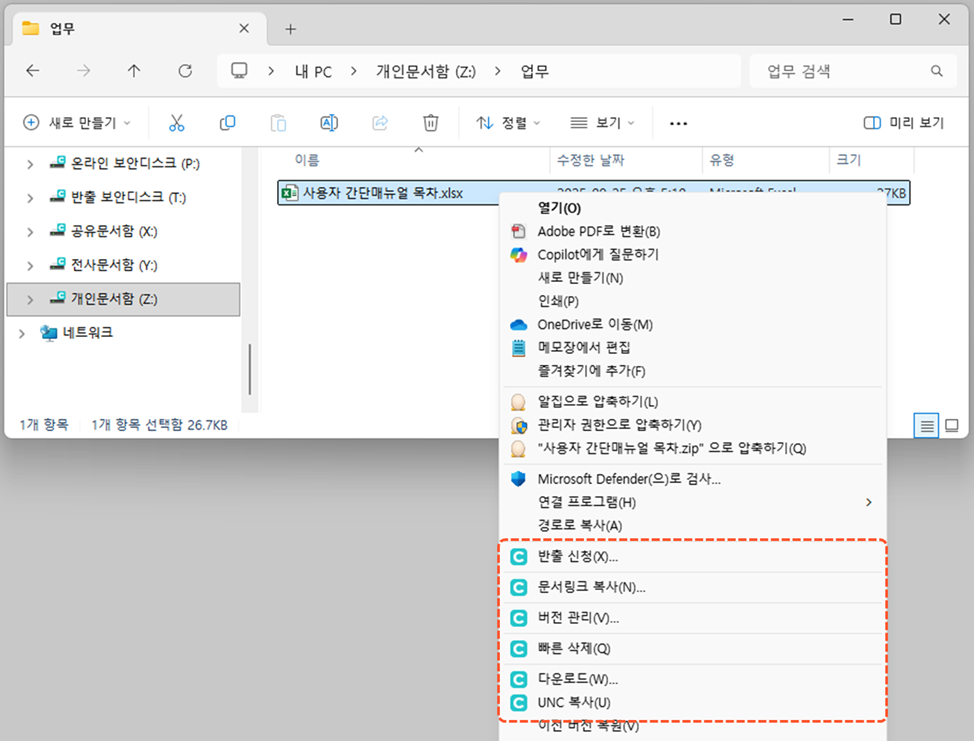Click the Up arrow navigation icon
Viewport: 974px width, 741px height.
point(134,71)
